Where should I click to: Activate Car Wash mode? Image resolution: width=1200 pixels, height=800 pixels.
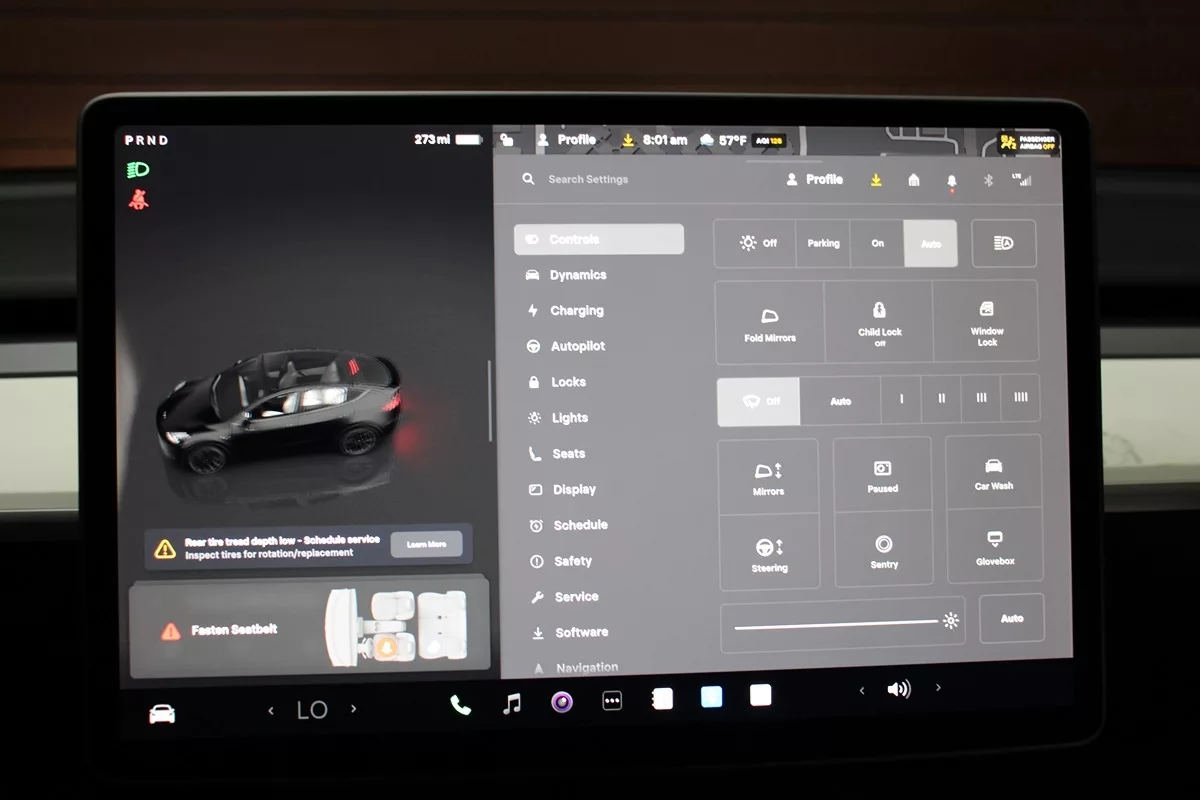tap(993, 472)
